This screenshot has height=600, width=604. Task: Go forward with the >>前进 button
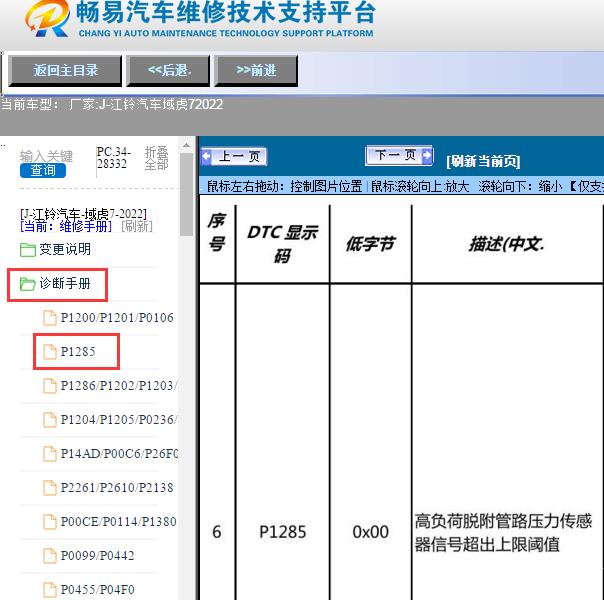[x=256, y=70]
